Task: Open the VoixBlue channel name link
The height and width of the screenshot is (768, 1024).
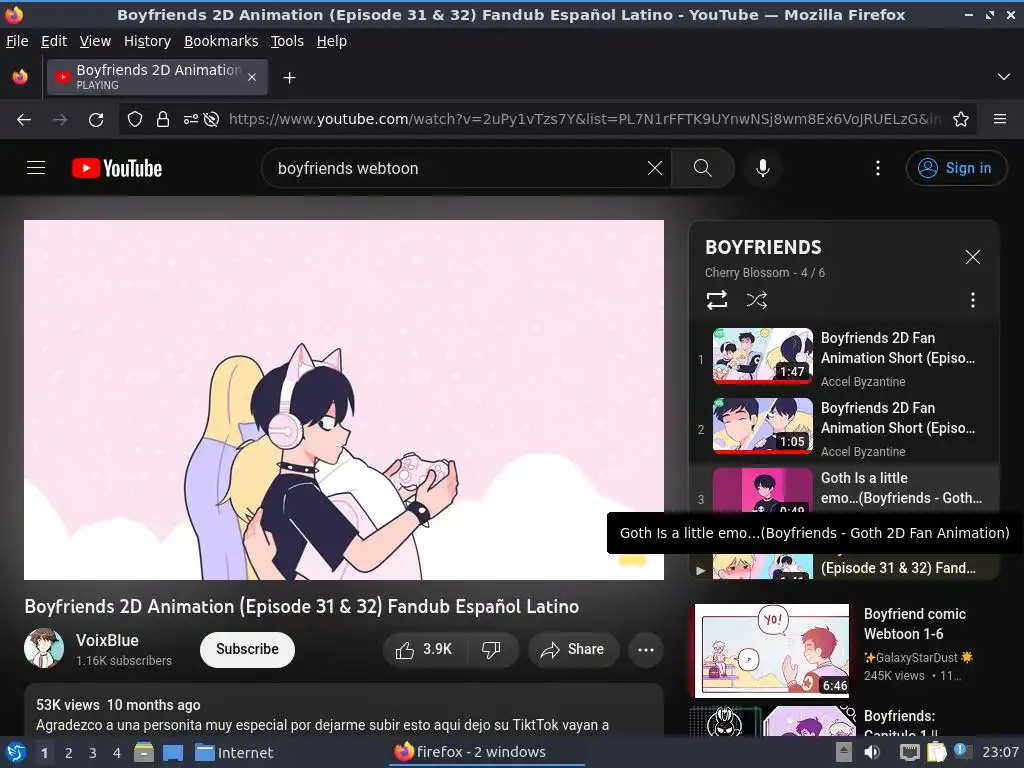Action: [x=107, y=640]
